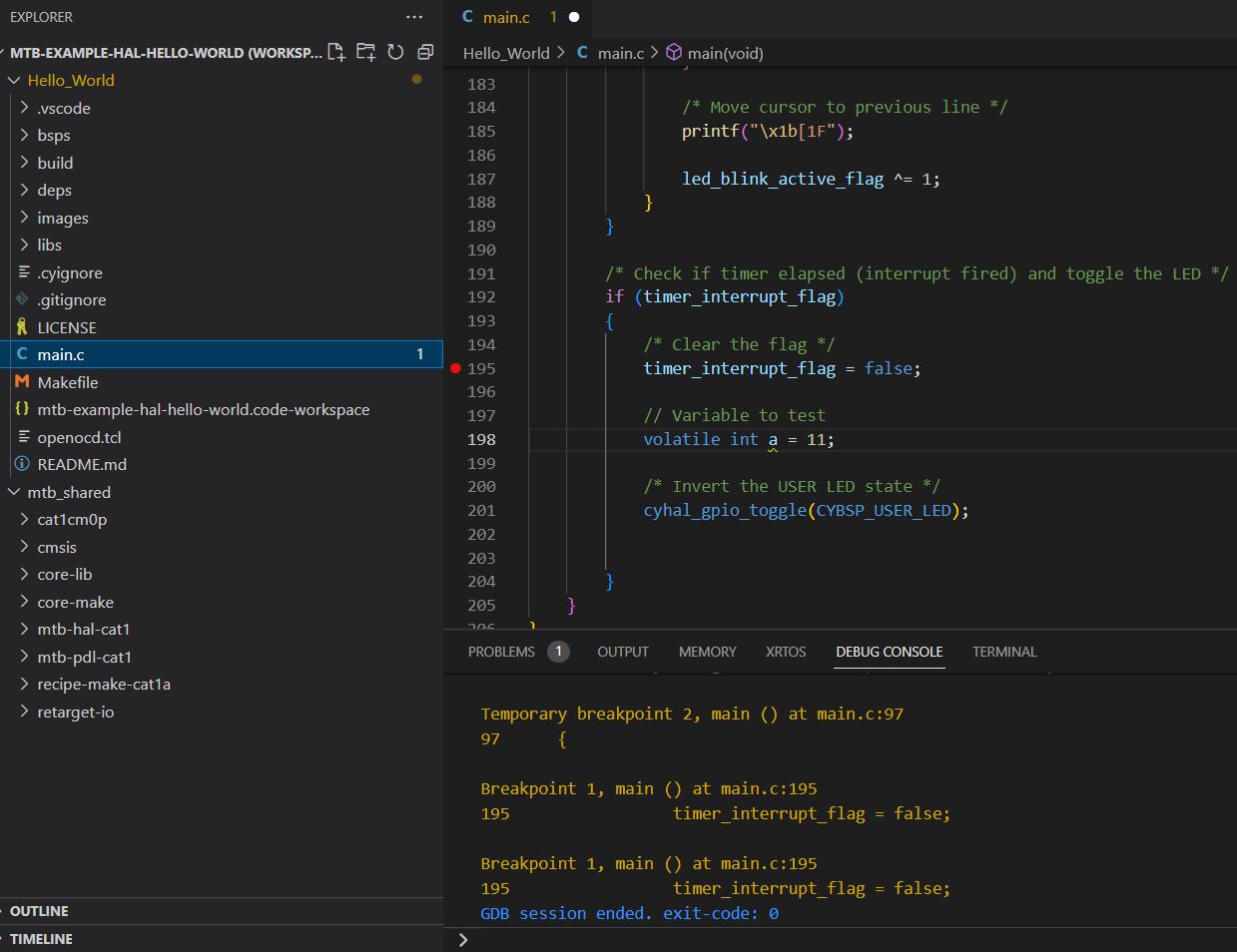Screen dimensions: 1237x952
Task: Click the .cyignore file icon
Action: point(24,272)
